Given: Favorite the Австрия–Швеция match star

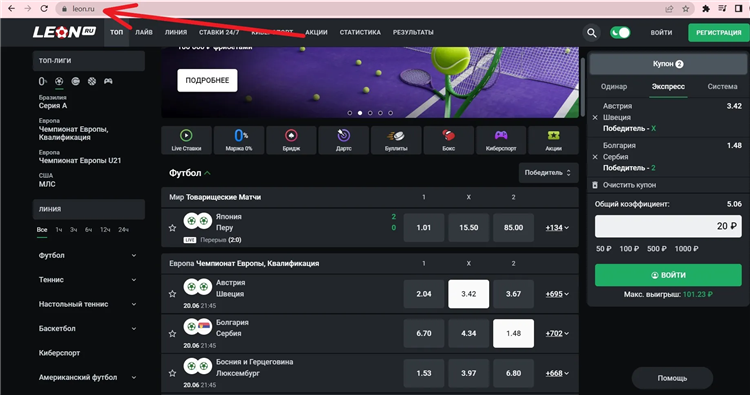Looking at the screenshot, I should [172, 294].
